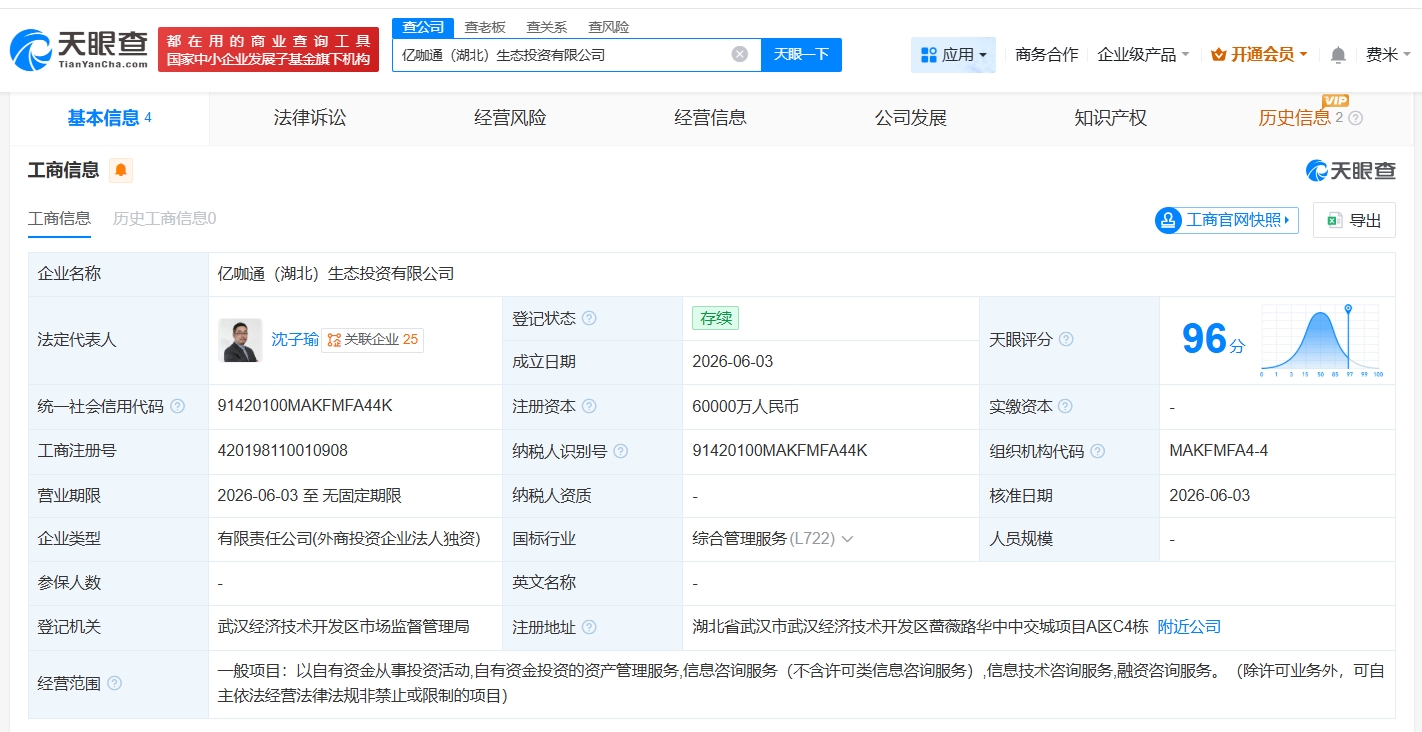Click the 工商官网快照 button
This screenshot has width=1422, height=732.
(1226, 220)
